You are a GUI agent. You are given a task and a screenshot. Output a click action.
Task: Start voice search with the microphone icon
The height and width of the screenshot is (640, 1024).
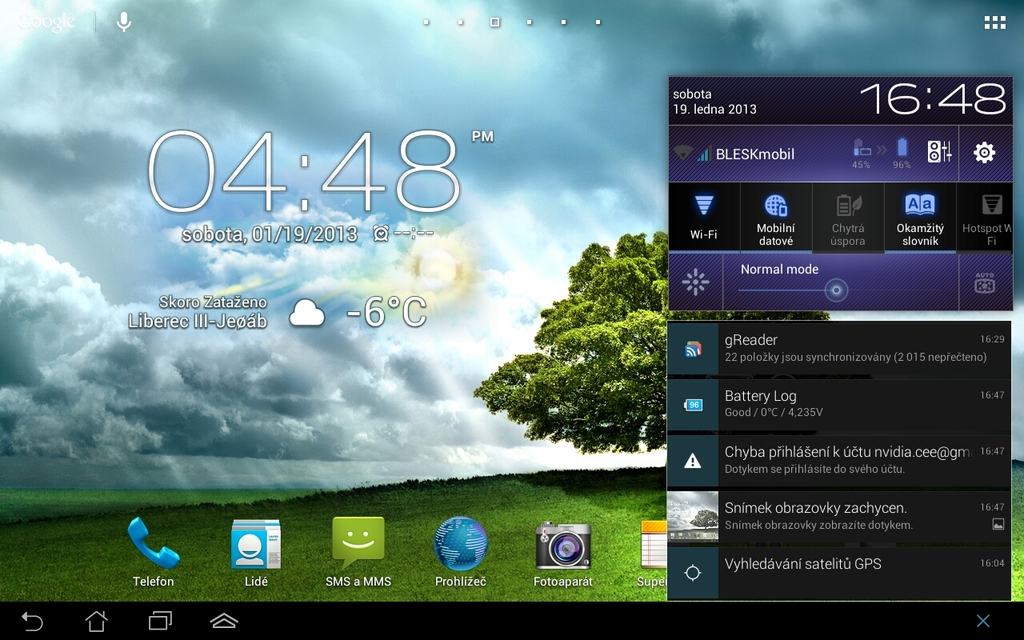tap(124, 20)
